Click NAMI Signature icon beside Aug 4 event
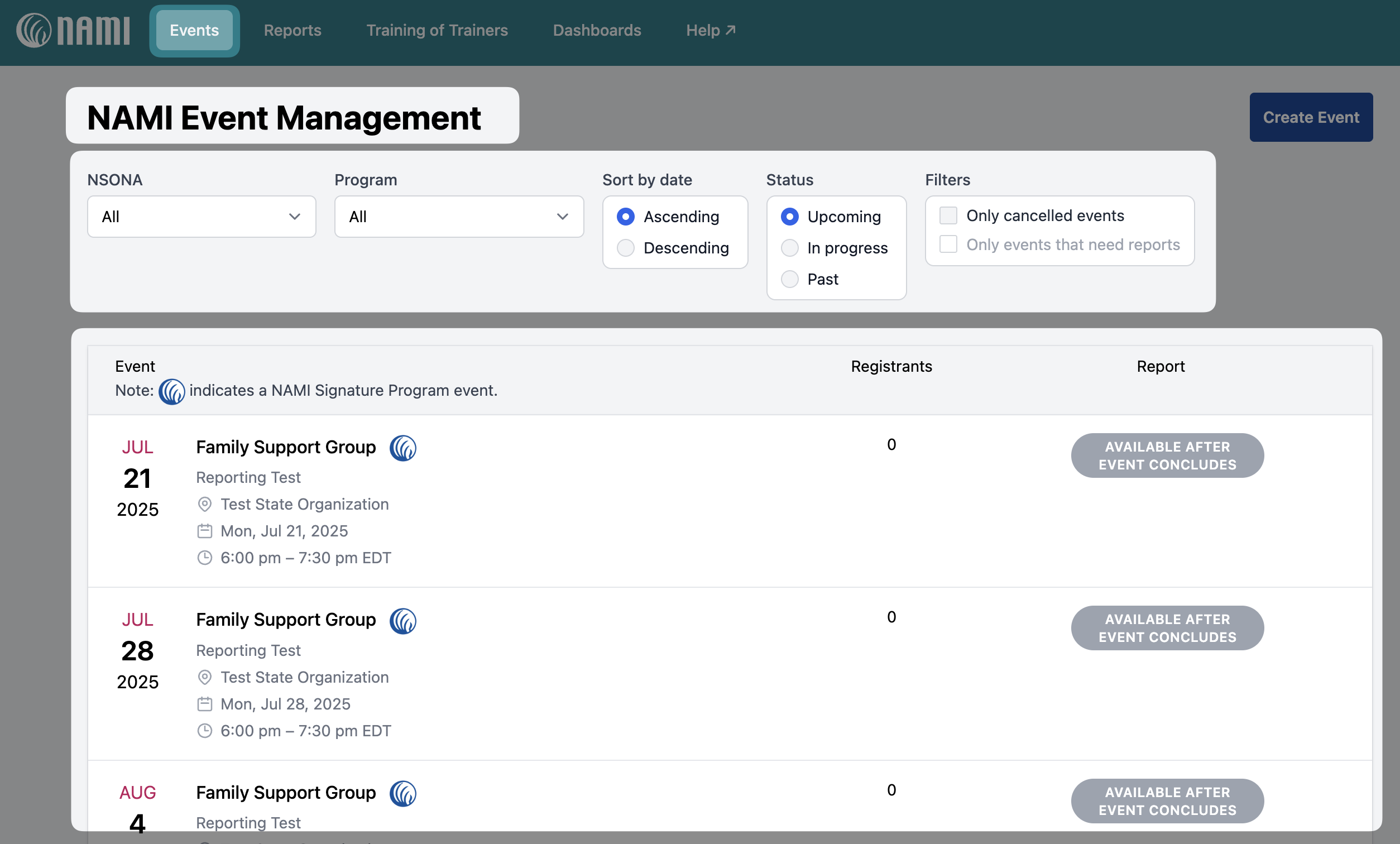Image resolution: width=1400 pixels, height=844 pixels. (x=403, y=793)
